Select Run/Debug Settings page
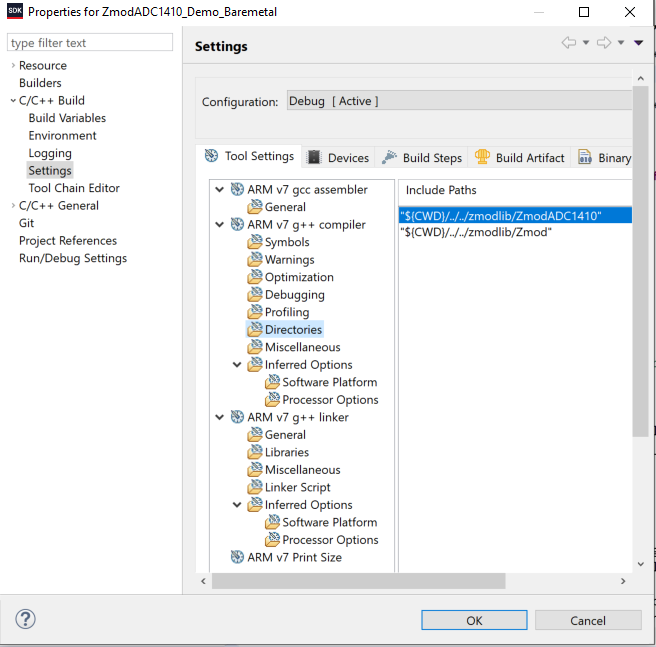 pyautogui.click(x=73, y=258)
